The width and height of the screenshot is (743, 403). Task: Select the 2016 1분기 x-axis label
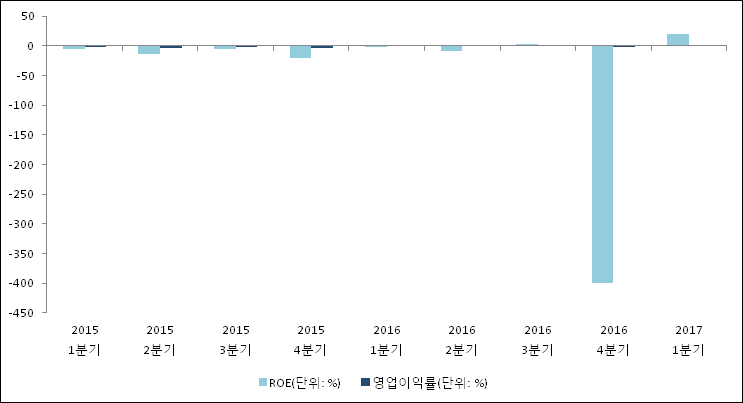pyautogui.click(x=387, y=340)
